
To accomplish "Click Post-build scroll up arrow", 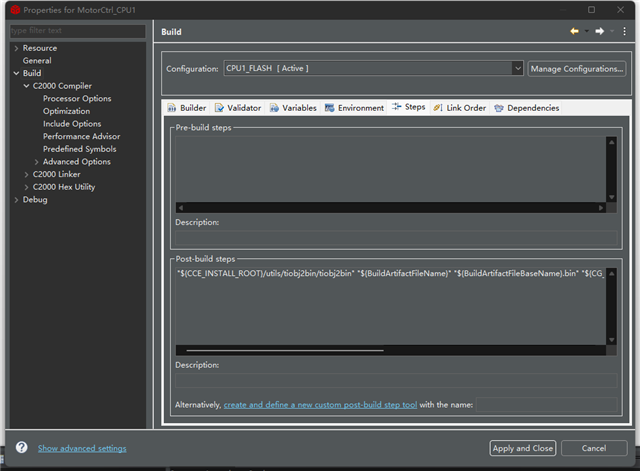I will point(611,273).
